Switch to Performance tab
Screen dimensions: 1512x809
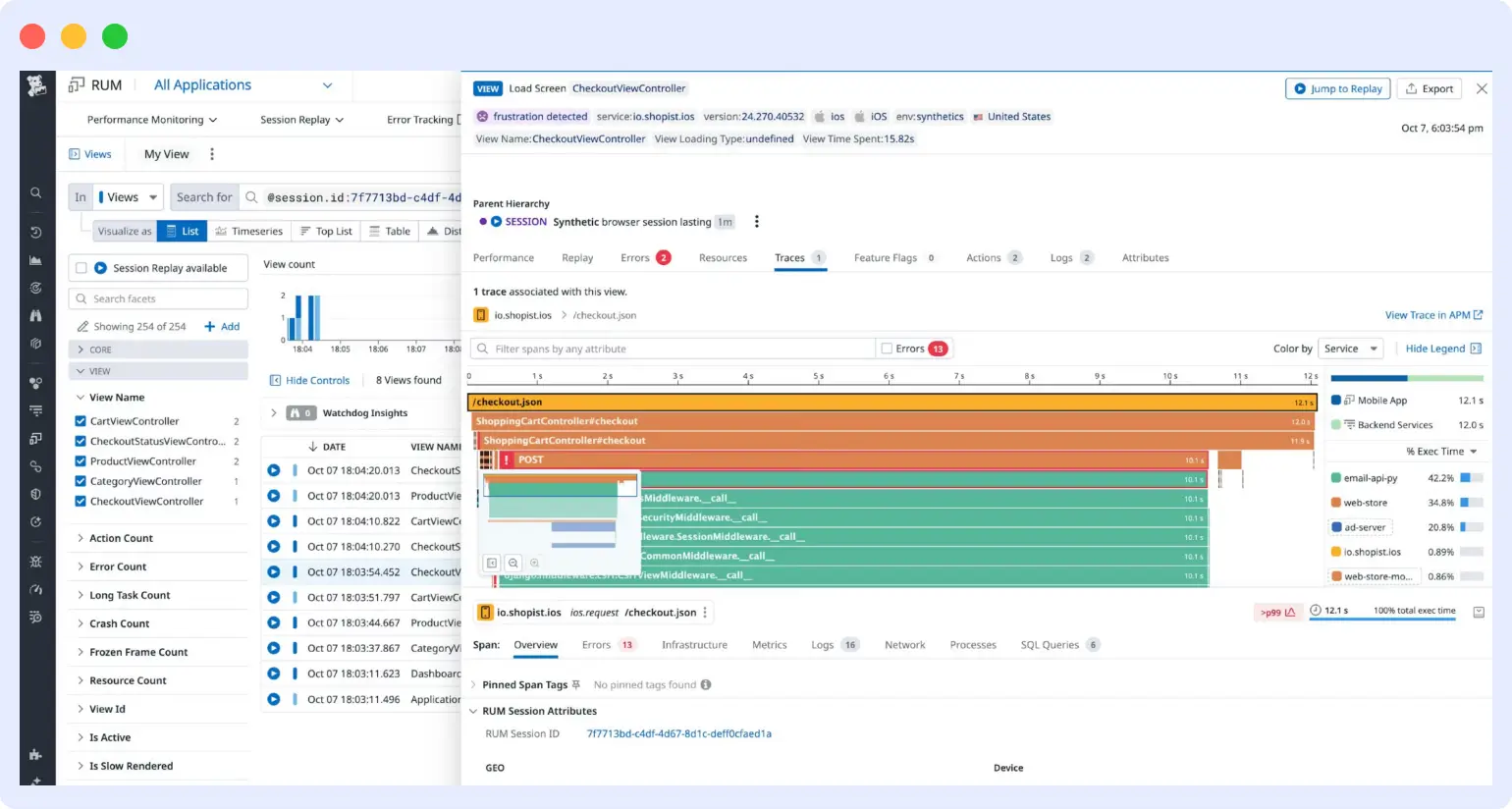(504, 258)
